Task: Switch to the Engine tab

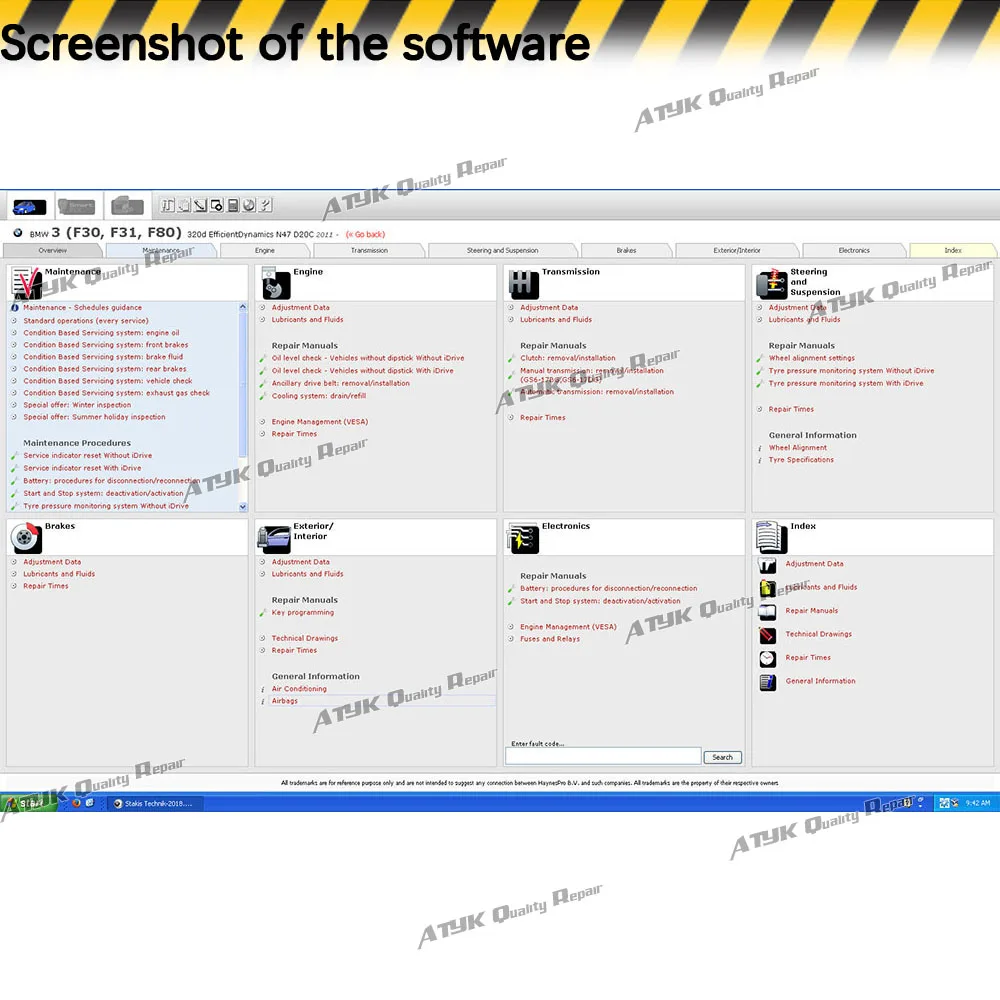Action: click(x=265, y=251)
